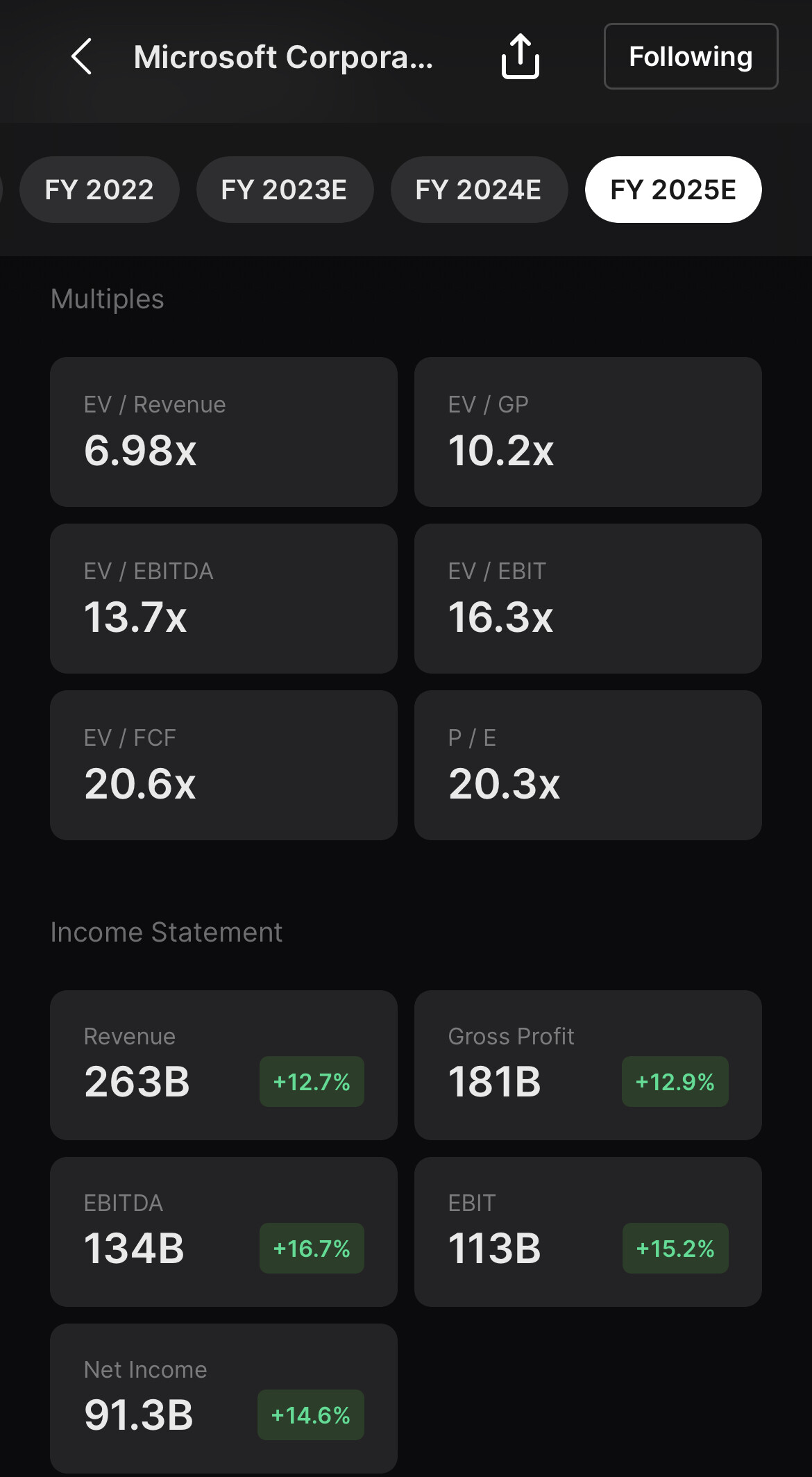Tap the Revenue +12.7% growth badge
Screen dimensions: 812x1477
coord(312,1081)
